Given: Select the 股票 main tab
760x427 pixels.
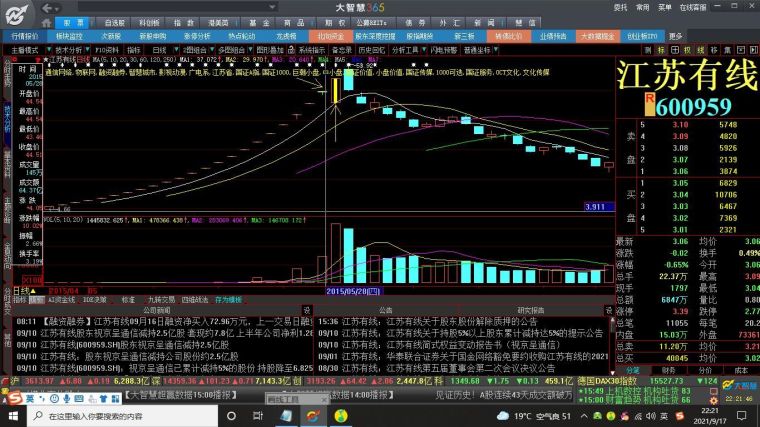Looking at the screenshot, I should (x=74, y=23).
